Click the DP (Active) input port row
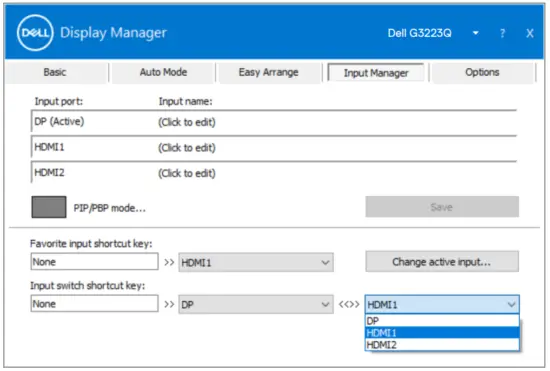This screenshot has height=371, width=550. [x=274, y=122]
